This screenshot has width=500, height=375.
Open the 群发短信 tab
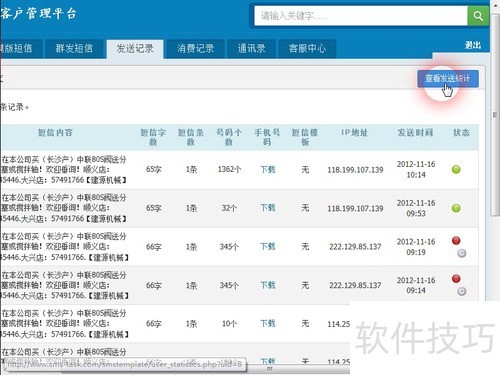tap(74, 49)
